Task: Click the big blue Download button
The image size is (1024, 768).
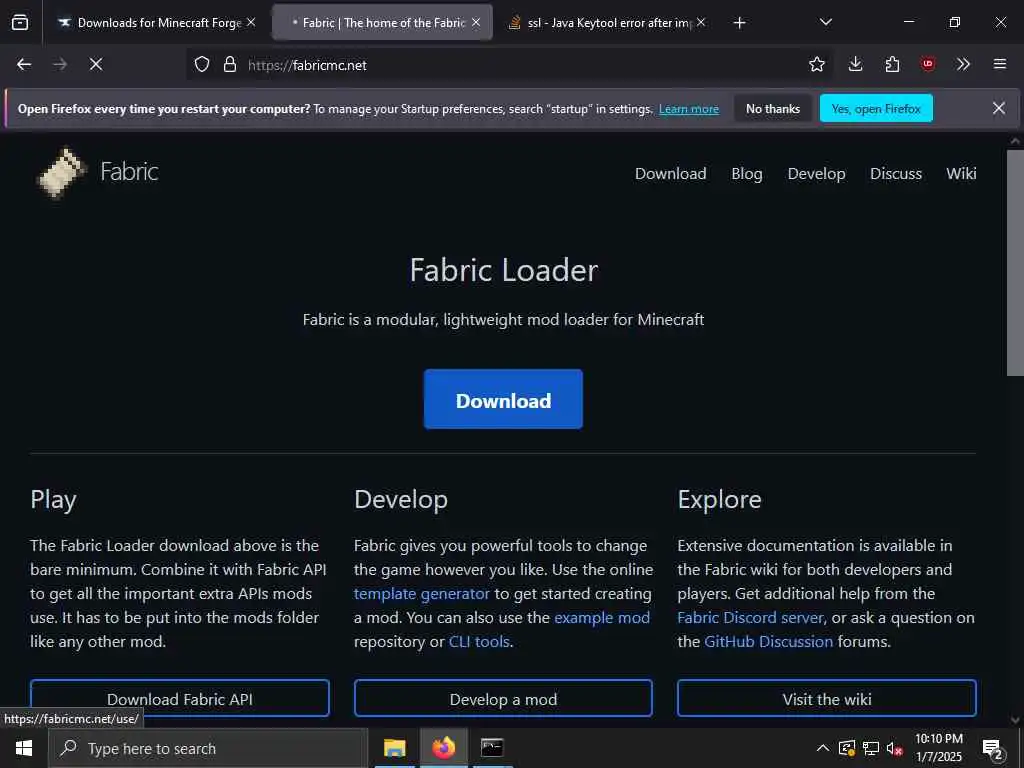Action: [x=503, y=399]
